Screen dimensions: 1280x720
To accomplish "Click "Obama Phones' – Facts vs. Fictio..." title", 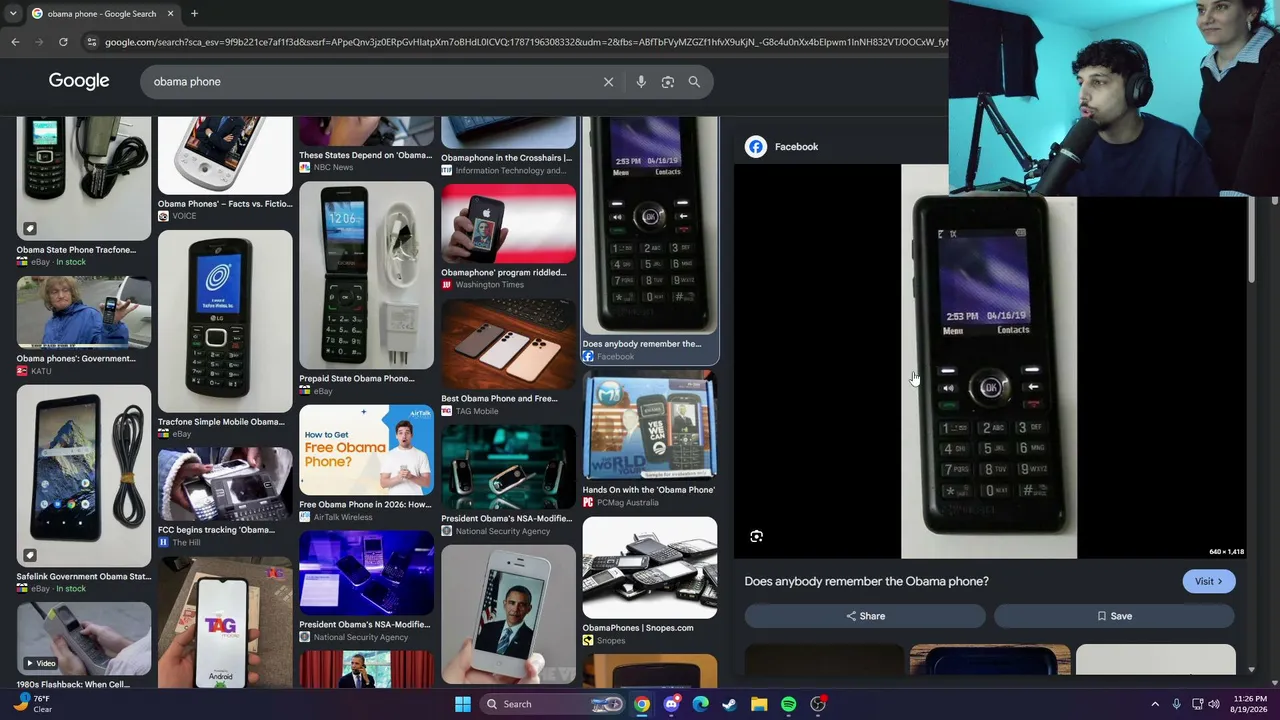I will click(x=225, y=204).
